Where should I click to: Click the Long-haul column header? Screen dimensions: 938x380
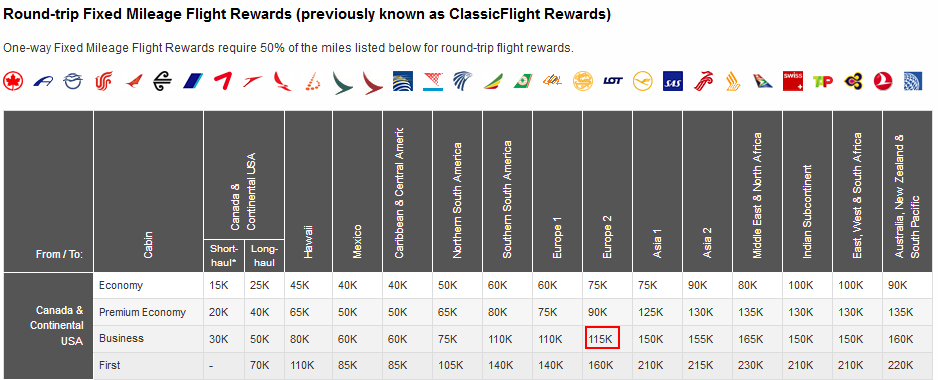(264, 256)
